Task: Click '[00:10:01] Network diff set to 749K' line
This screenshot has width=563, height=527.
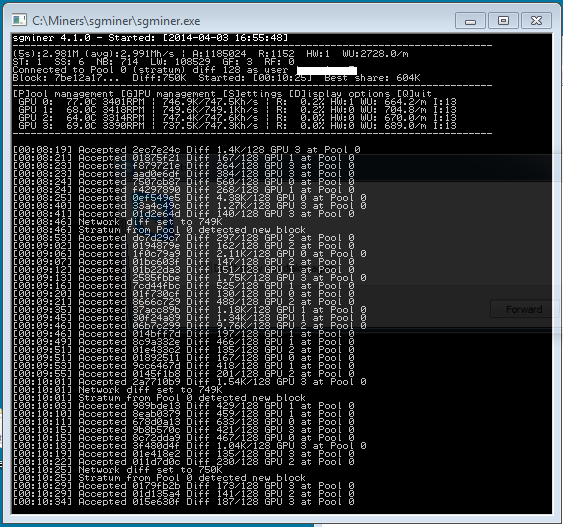Action: coord(117,390)
